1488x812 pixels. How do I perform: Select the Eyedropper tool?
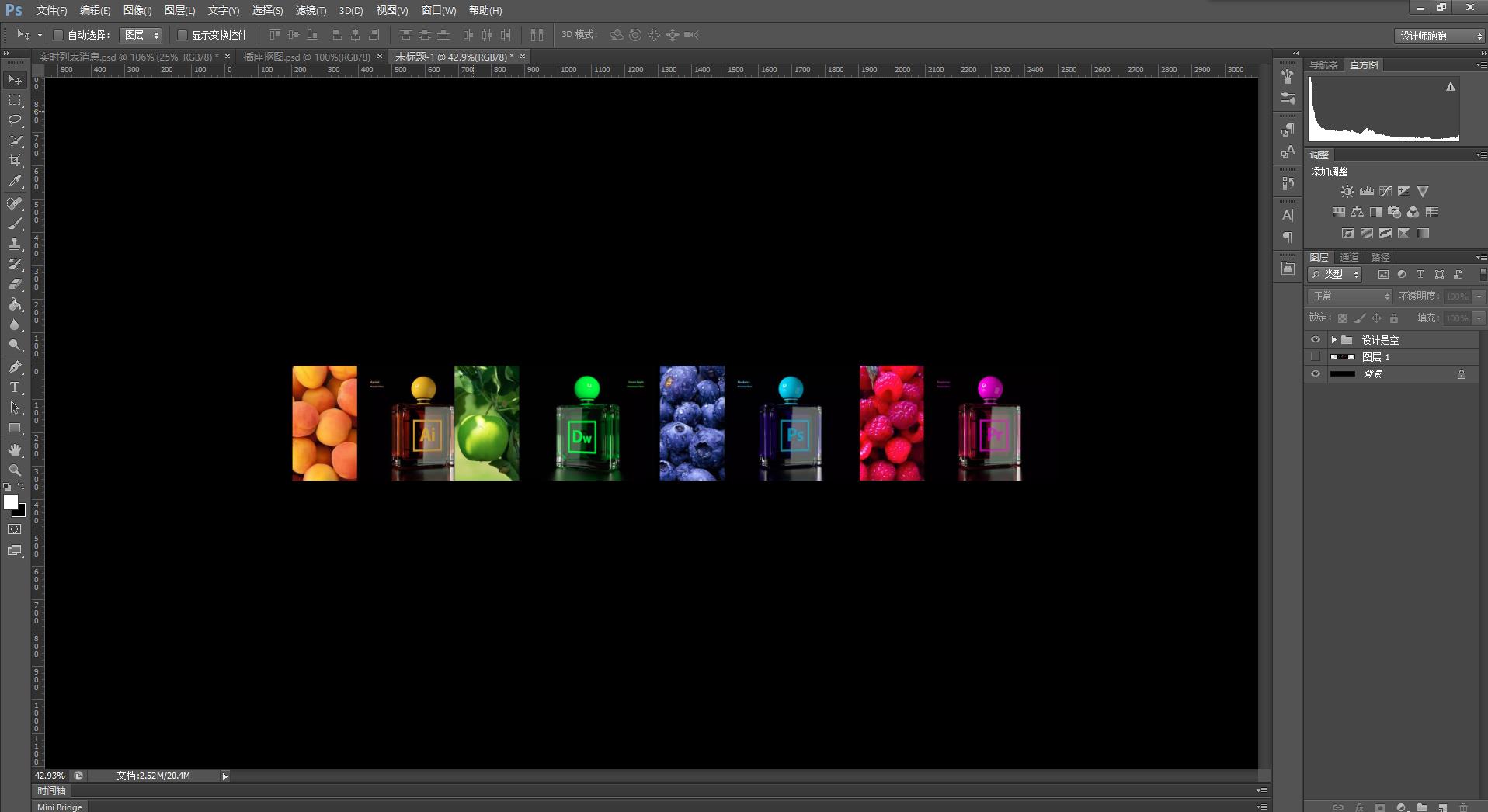tap(15, 181)
